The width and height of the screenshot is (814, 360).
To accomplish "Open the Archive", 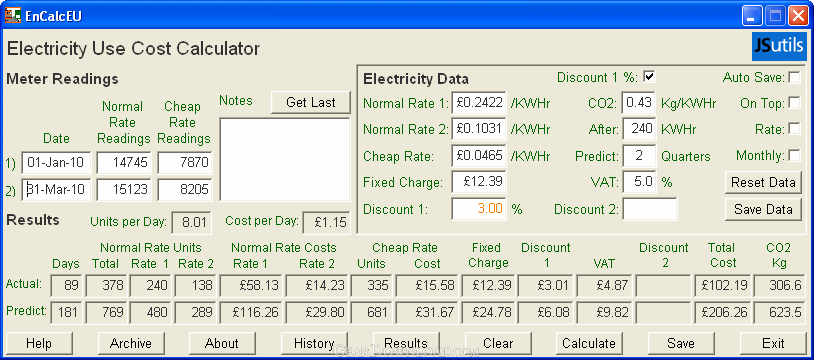I will click(x=131, y=343).
